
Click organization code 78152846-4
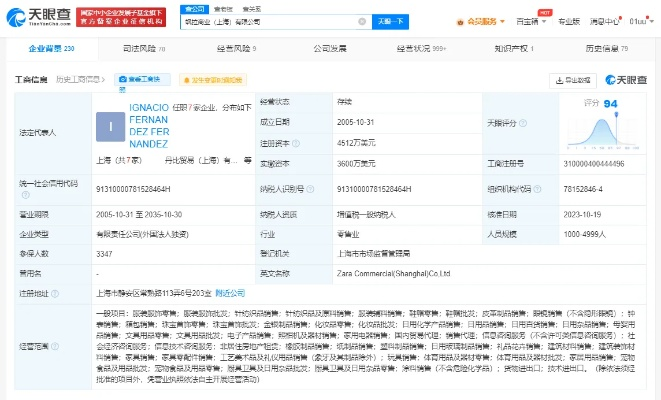coord(583,189)
